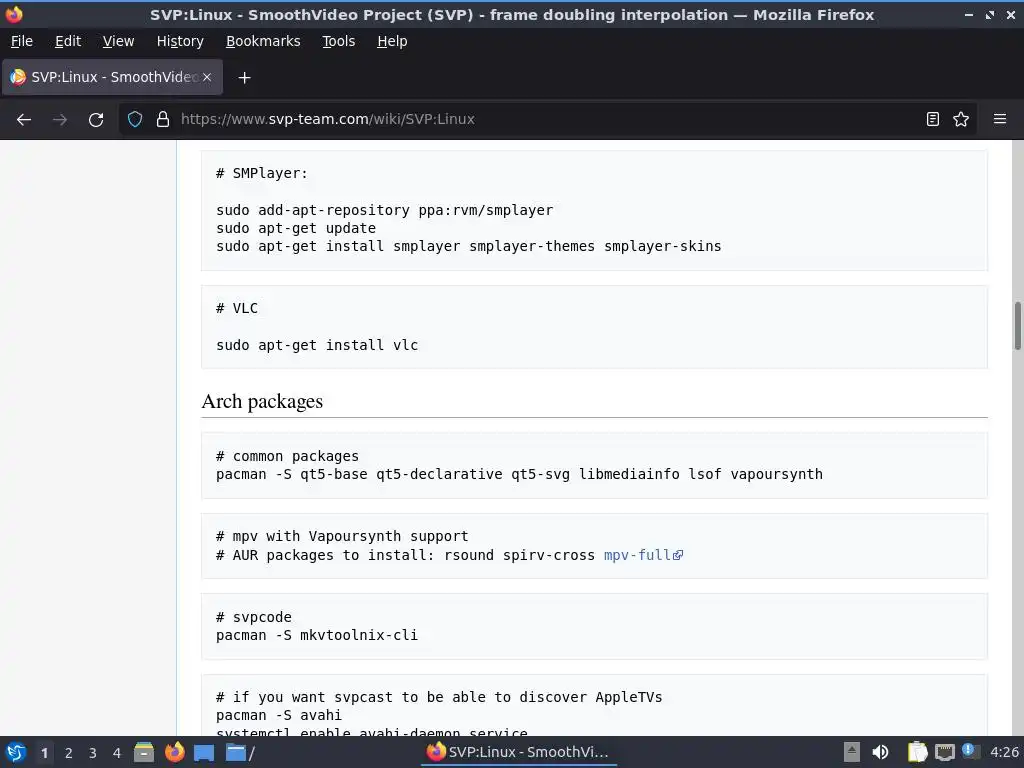Launch file manager from the taskbar
Screen dimensions: 1024x768
point(144,752)
